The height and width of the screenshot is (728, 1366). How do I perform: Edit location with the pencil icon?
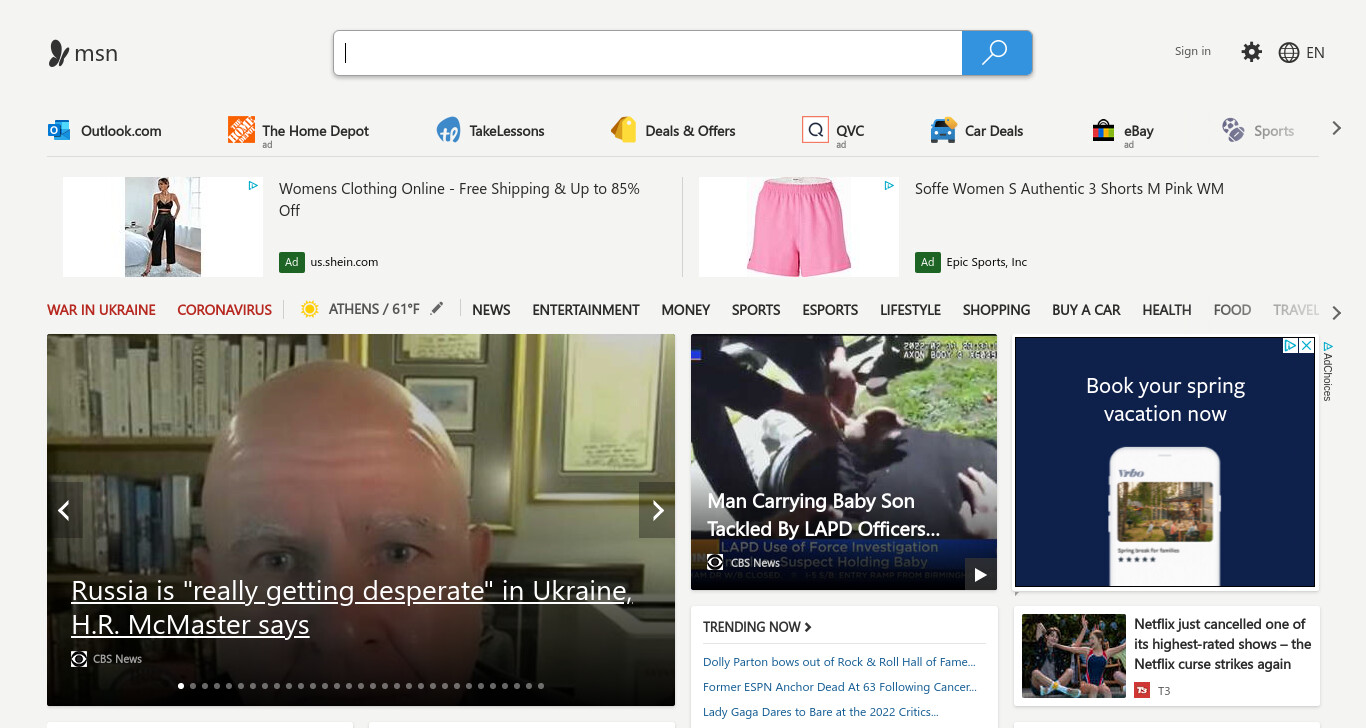pyautogui.click(x=437, y=309)
